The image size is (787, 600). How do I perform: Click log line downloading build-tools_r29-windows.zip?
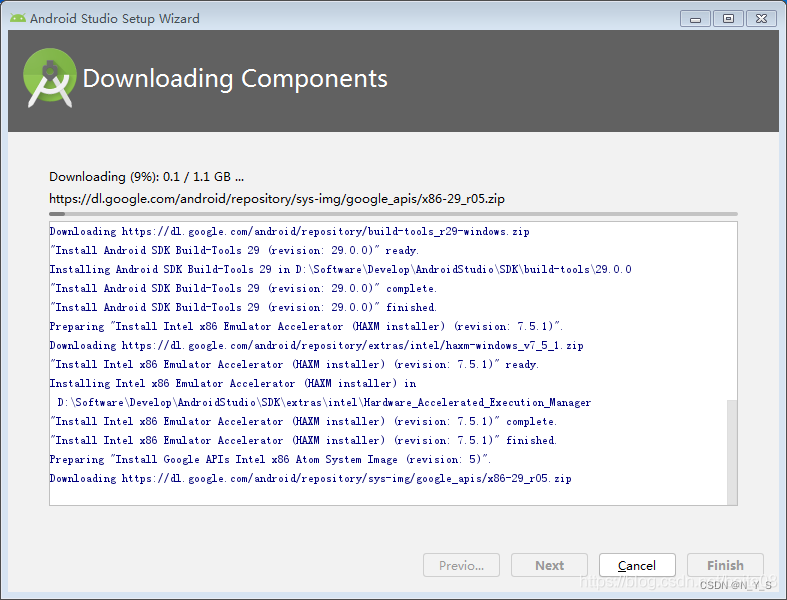tap(289, 231)
